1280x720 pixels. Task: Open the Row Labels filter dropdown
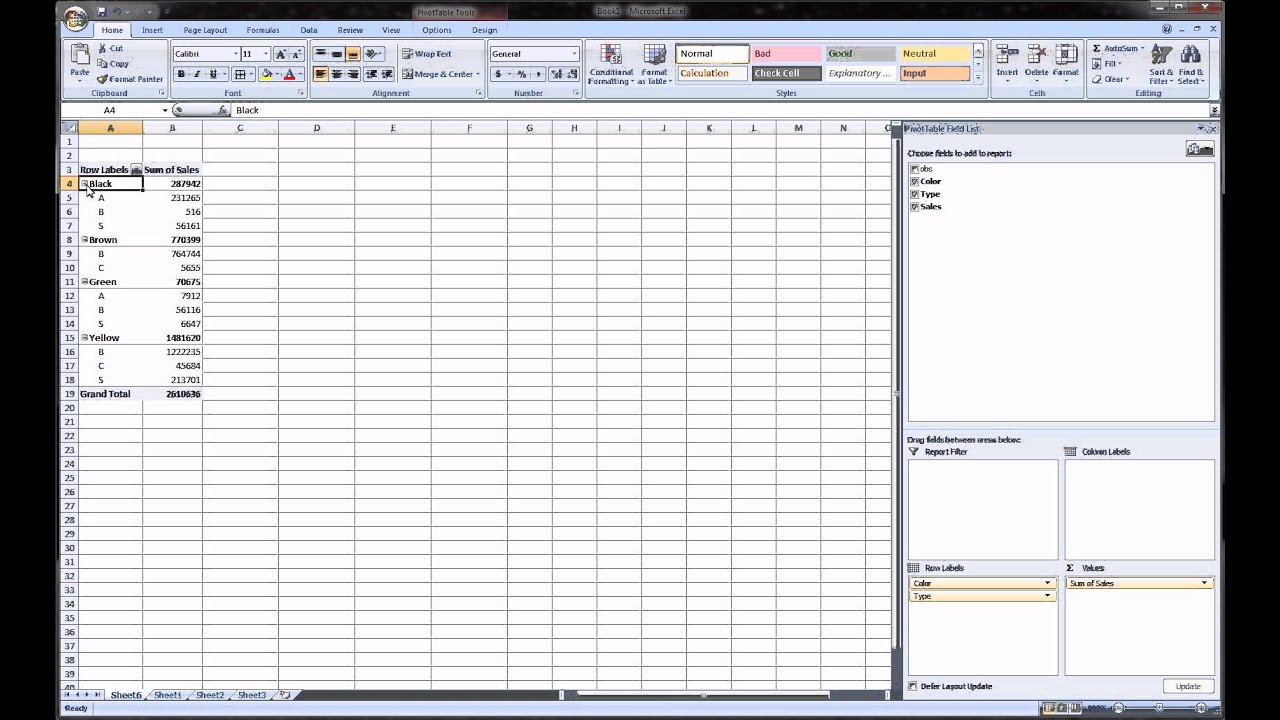pos(136,170)
